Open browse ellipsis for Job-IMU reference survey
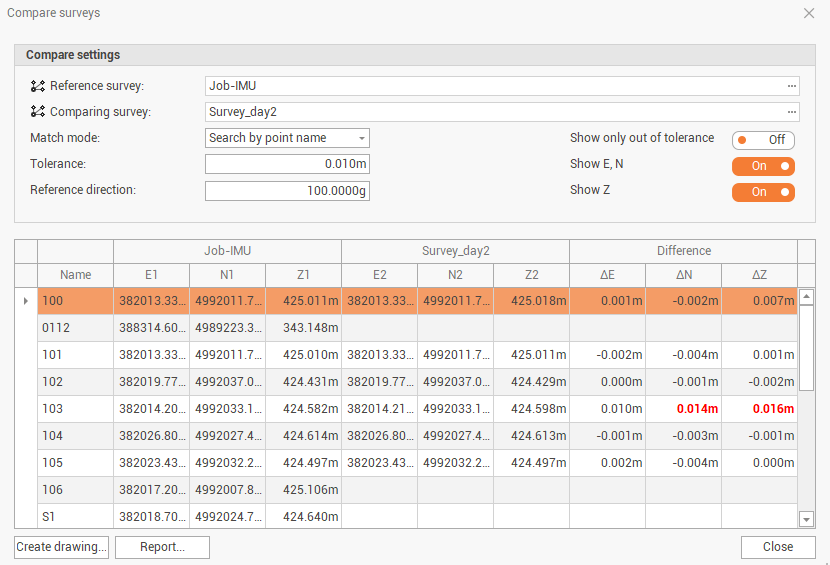Viewport: 830px width, 565px height. (791, 86)
